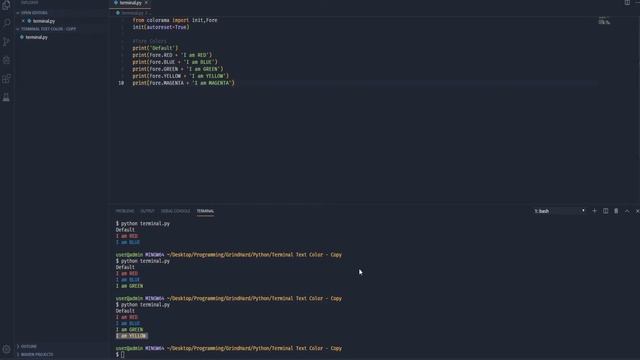
Task: Click the last 'I am GREEN' terminal output
Action: tap(129, 330)
